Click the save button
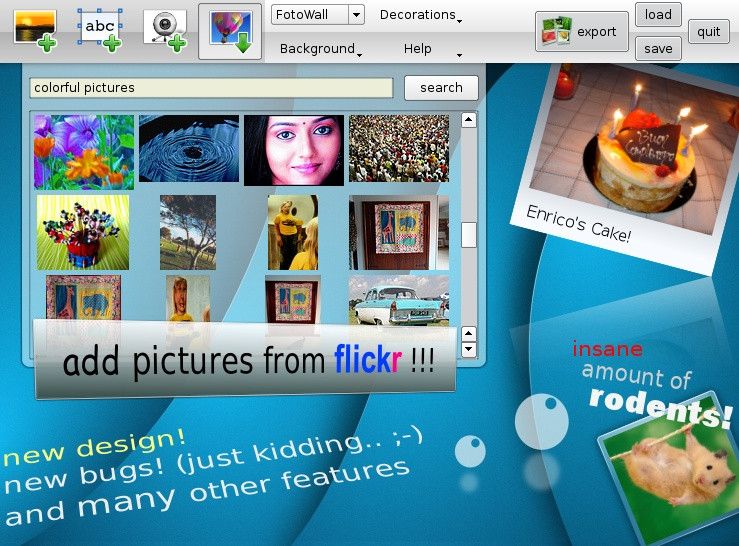 (658, 49)
